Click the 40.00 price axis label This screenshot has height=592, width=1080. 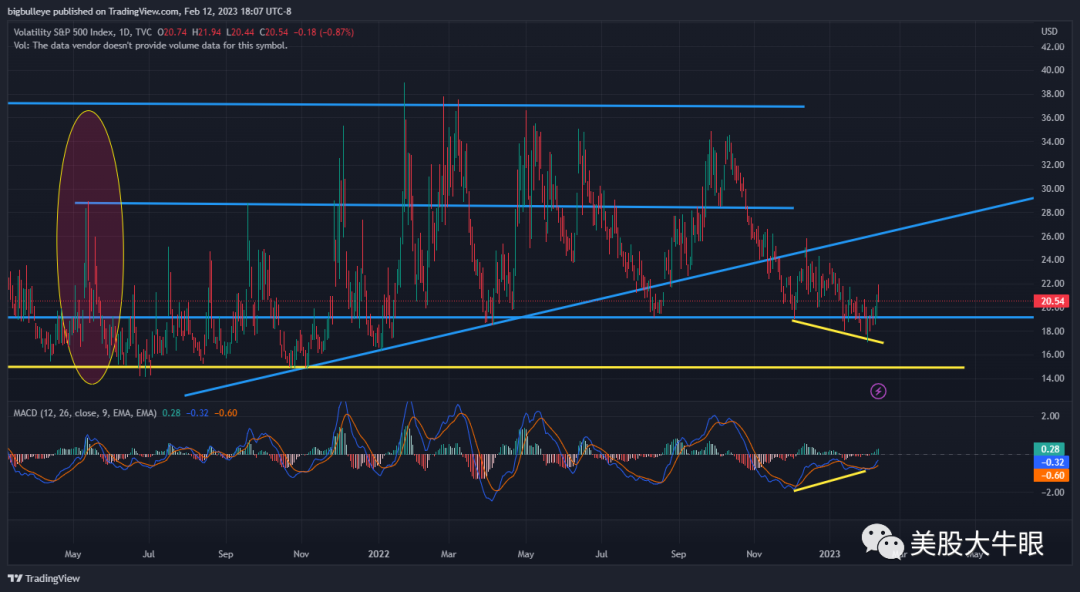pos(1052,70)
